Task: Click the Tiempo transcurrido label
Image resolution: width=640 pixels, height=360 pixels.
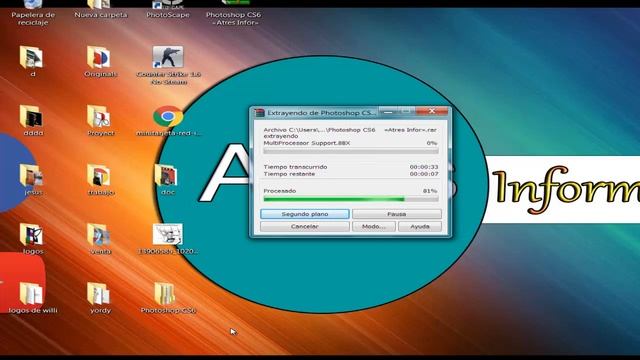Action: coord(295,167)
